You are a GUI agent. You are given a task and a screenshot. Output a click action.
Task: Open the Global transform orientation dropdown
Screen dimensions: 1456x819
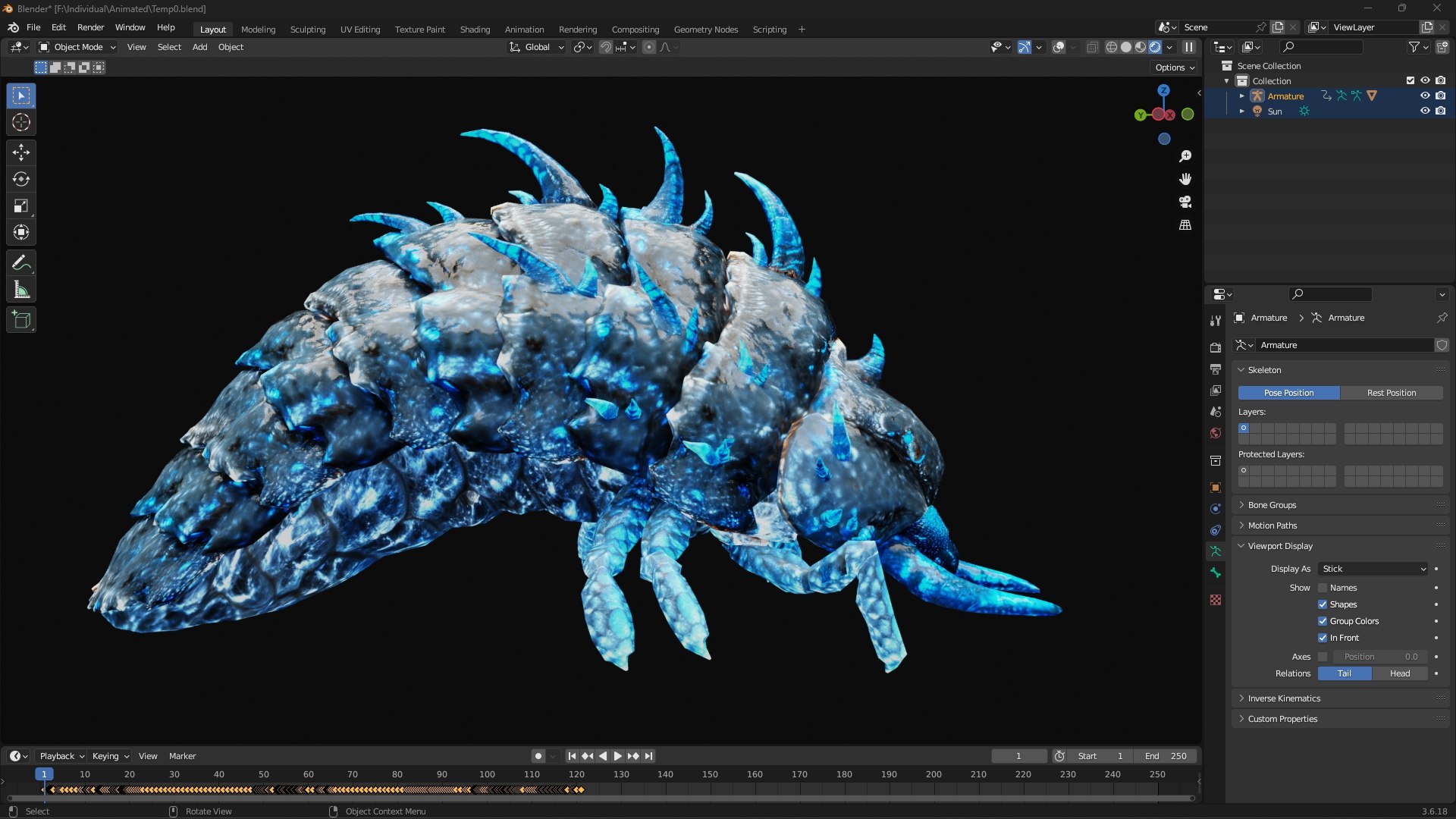(537, 47)
